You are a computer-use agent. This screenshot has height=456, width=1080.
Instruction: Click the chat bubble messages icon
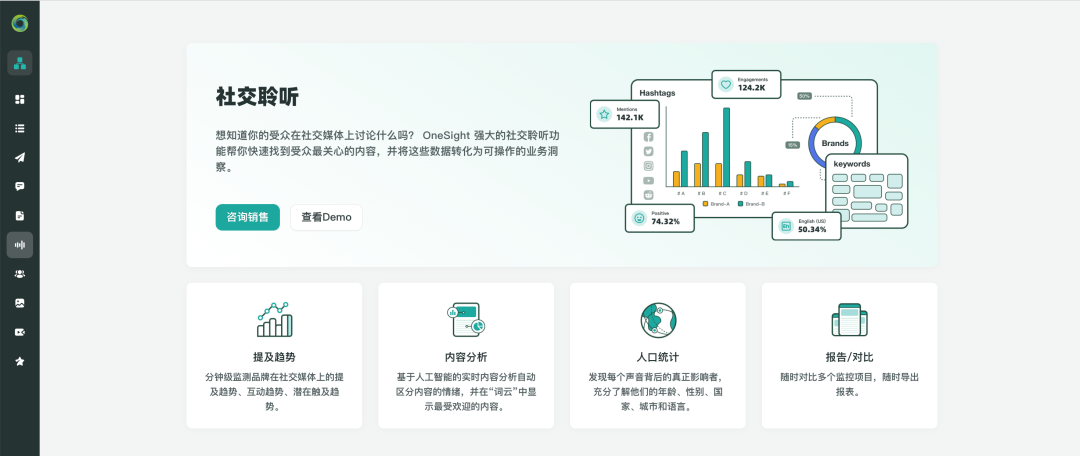pyautogui.click(x=20, y=187)
